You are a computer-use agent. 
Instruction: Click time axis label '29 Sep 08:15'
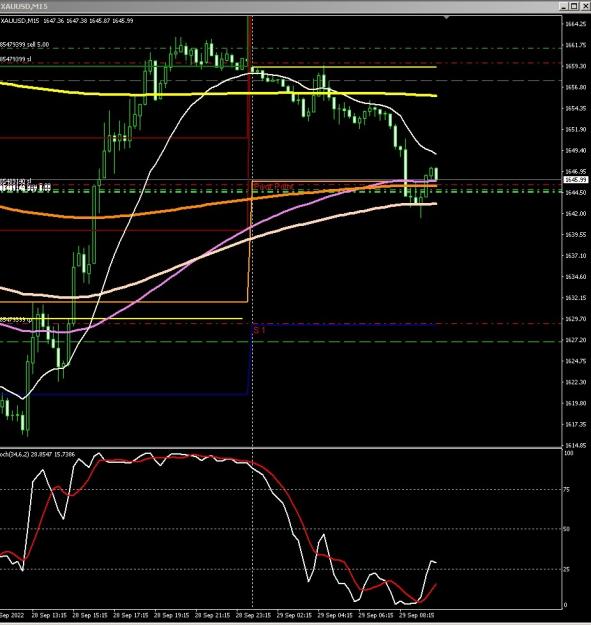(x=417, y=615)
